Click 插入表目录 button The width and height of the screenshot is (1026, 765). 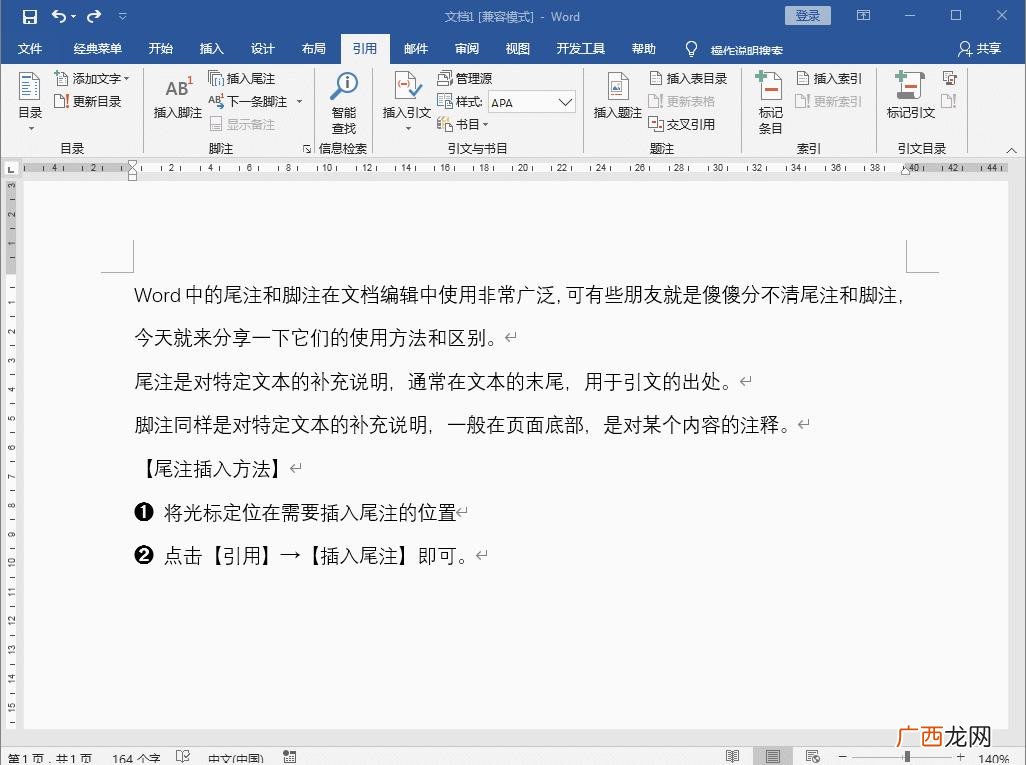click(x=688, y=79)
